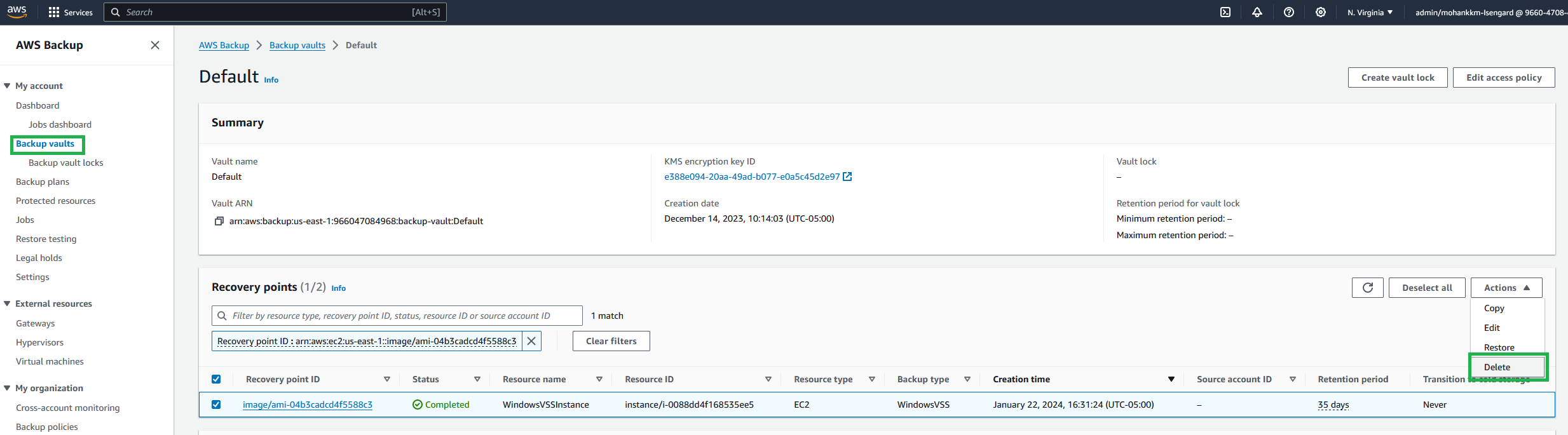Open Restore testing in sidebar
Screen dimensions: 1568x435
(x=46, y=239)
